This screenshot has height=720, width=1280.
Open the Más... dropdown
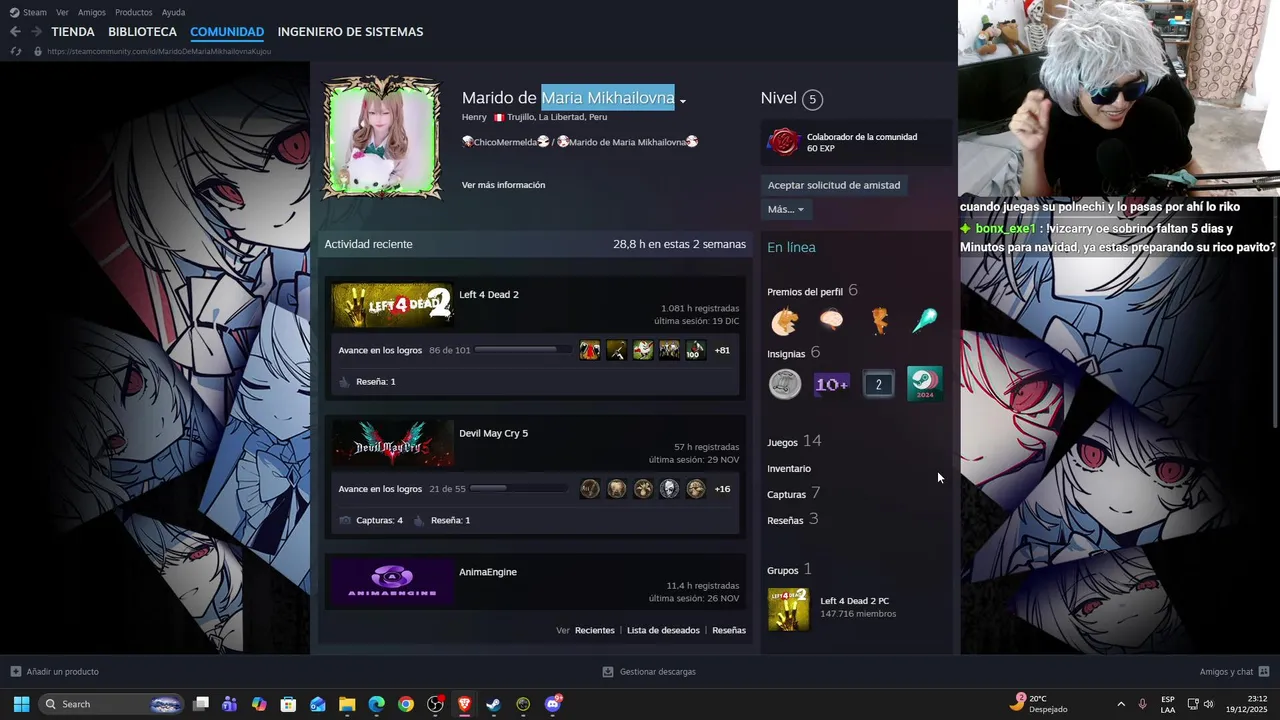[x=785, y=209]
